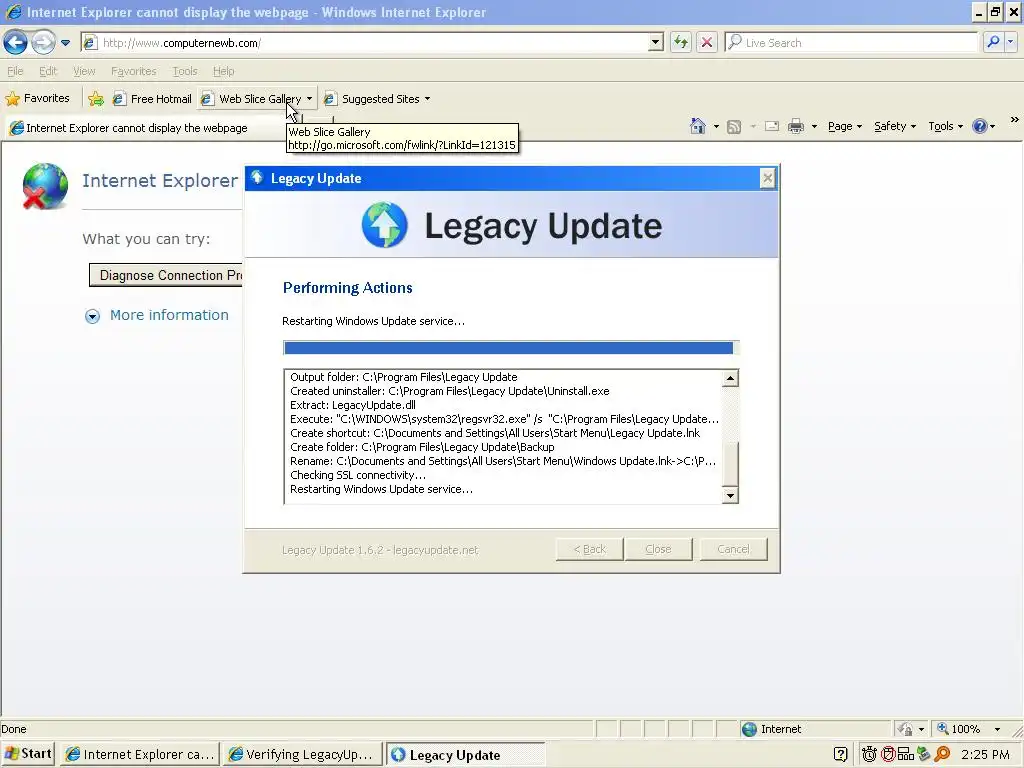Click the Refresh page icon
1024x768 pixels.
click(x=680, y=42)
